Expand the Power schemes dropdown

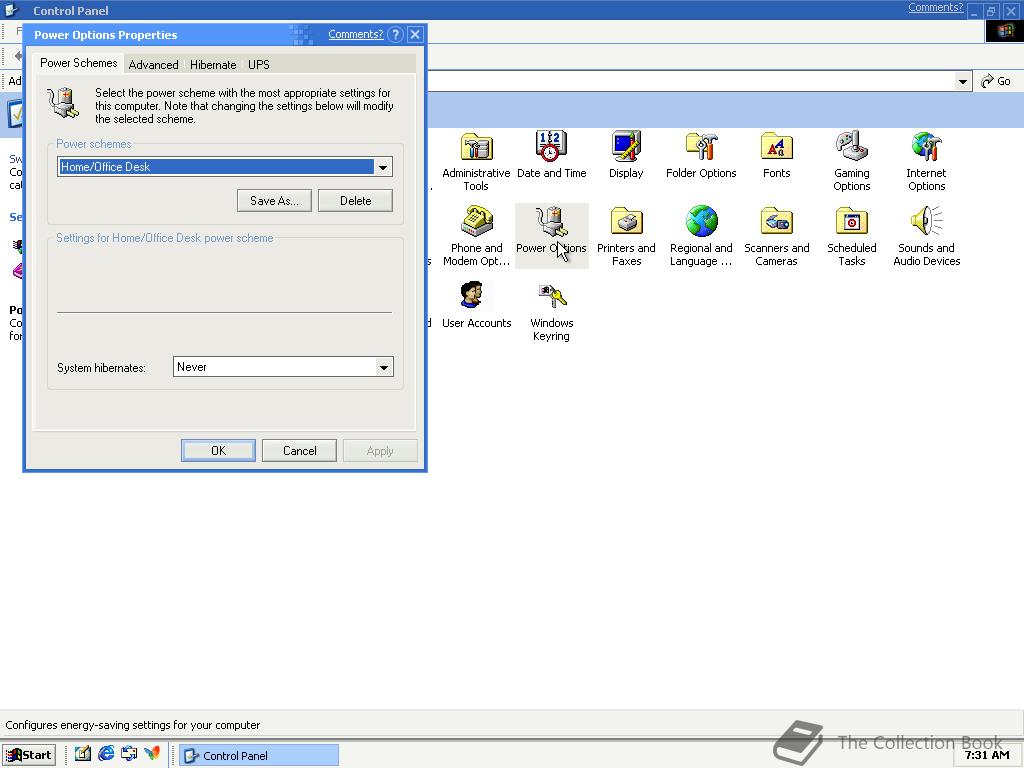tap(383, 167)
